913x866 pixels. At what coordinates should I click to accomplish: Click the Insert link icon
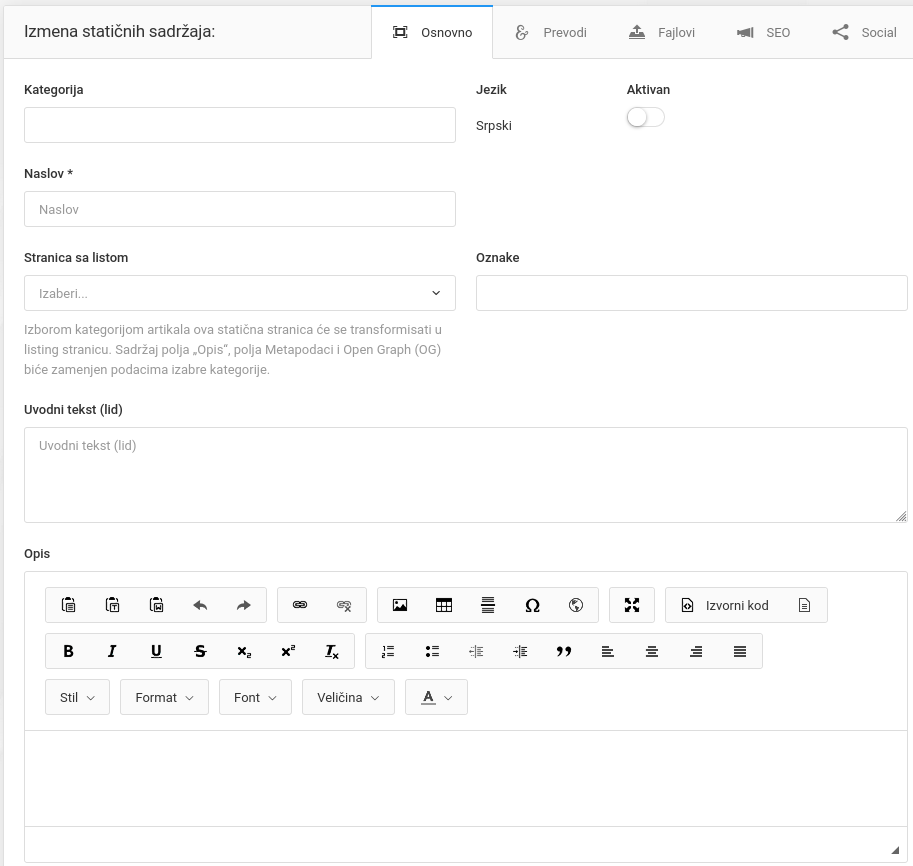tap(300, 605)
